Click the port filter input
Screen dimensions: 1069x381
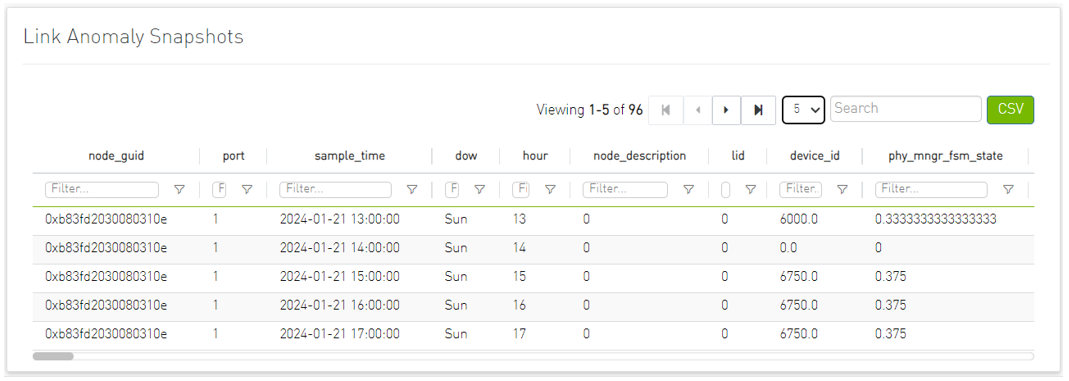(219, 189)
